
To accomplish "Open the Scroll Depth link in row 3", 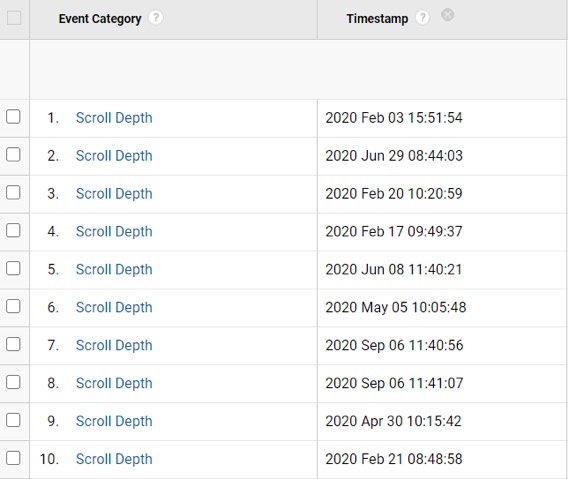I will pyautogui.click(x=114, y=194).
